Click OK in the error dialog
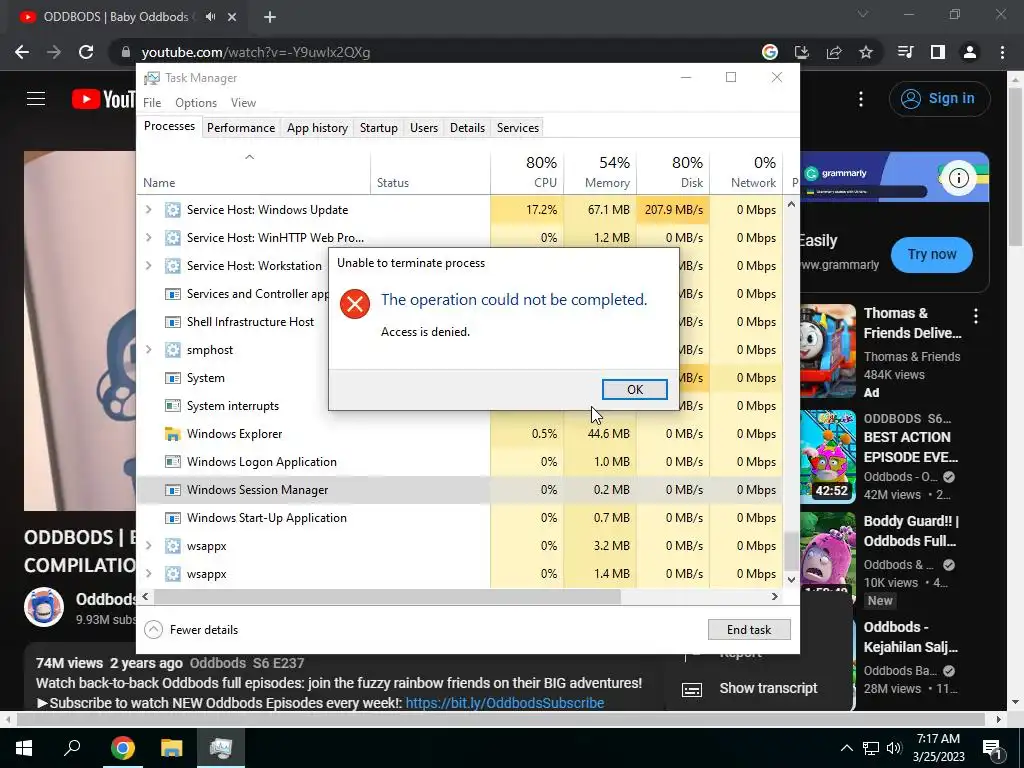 coord(634,389)
